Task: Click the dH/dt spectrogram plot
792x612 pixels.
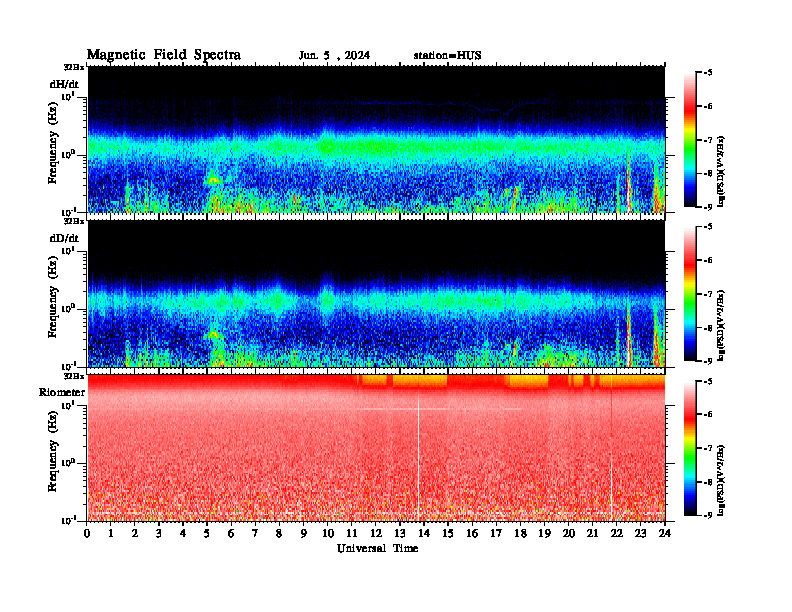Action: click(376, 139)
